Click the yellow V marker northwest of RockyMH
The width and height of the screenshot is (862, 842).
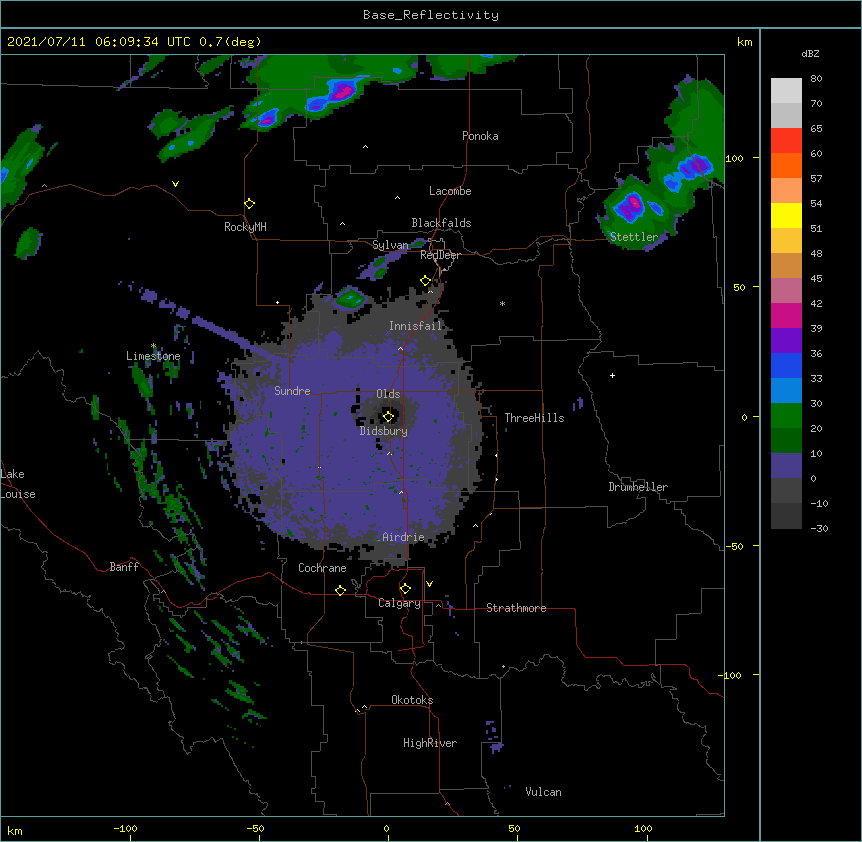coord(175,184)
